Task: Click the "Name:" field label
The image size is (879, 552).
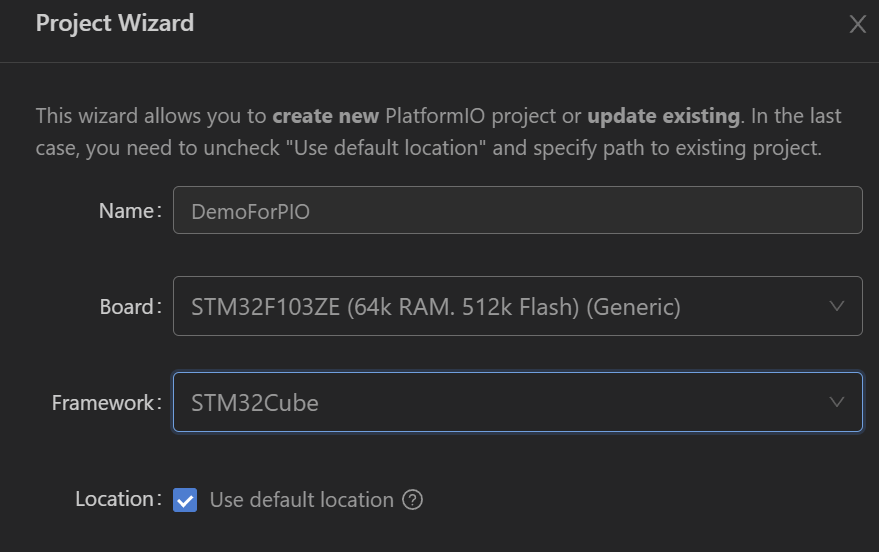Action: click(x=129, y=211)
